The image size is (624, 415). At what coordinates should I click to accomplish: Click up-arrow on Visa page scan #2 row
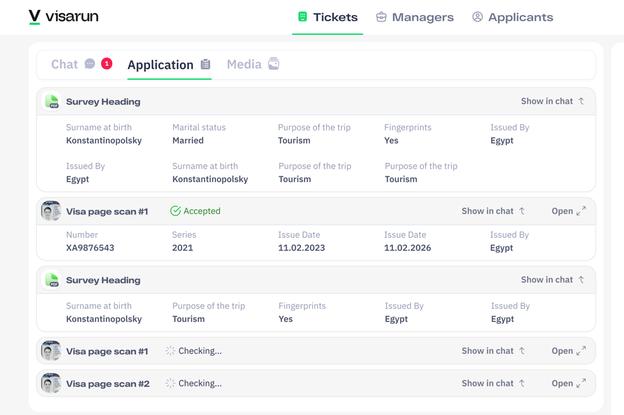pyautogui.click(x=522, y=383)
